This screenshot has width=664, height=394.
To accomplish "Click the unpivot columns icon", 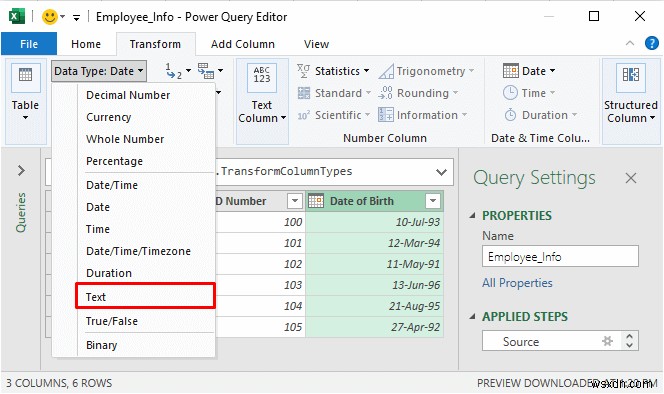I will 206,71.
